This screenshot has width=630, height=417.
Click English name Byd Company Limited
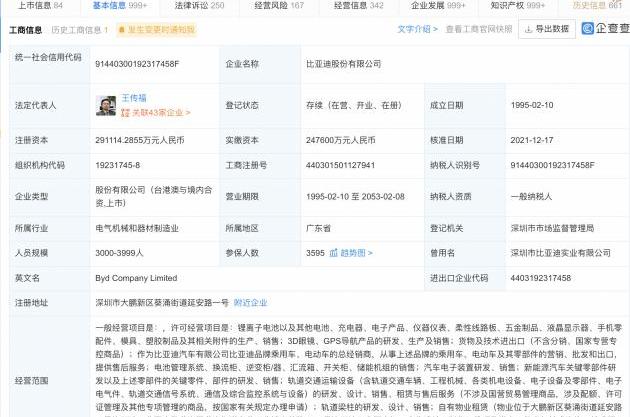136,278
